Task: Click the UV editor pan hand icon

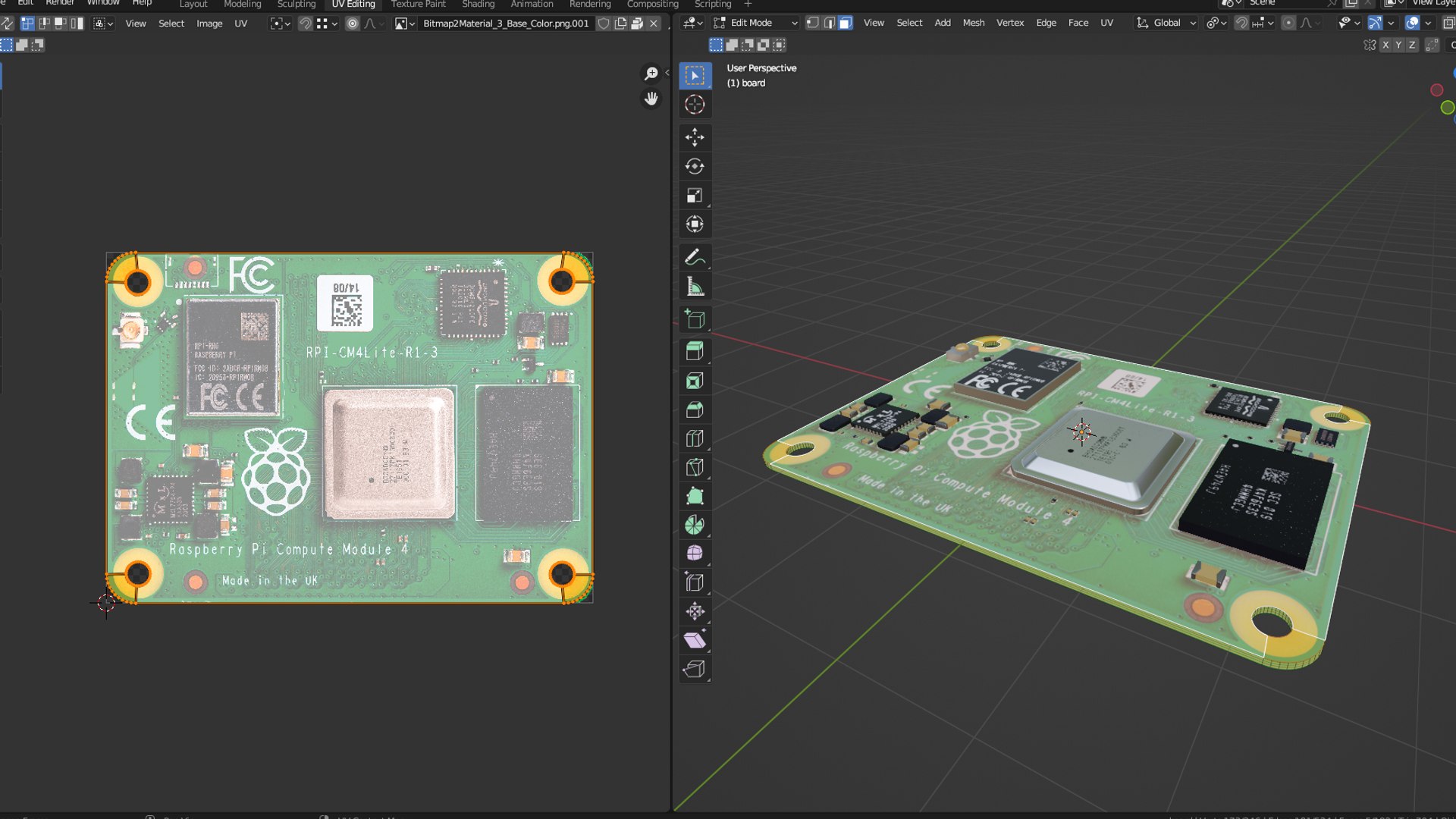Action: click(651, 99)
